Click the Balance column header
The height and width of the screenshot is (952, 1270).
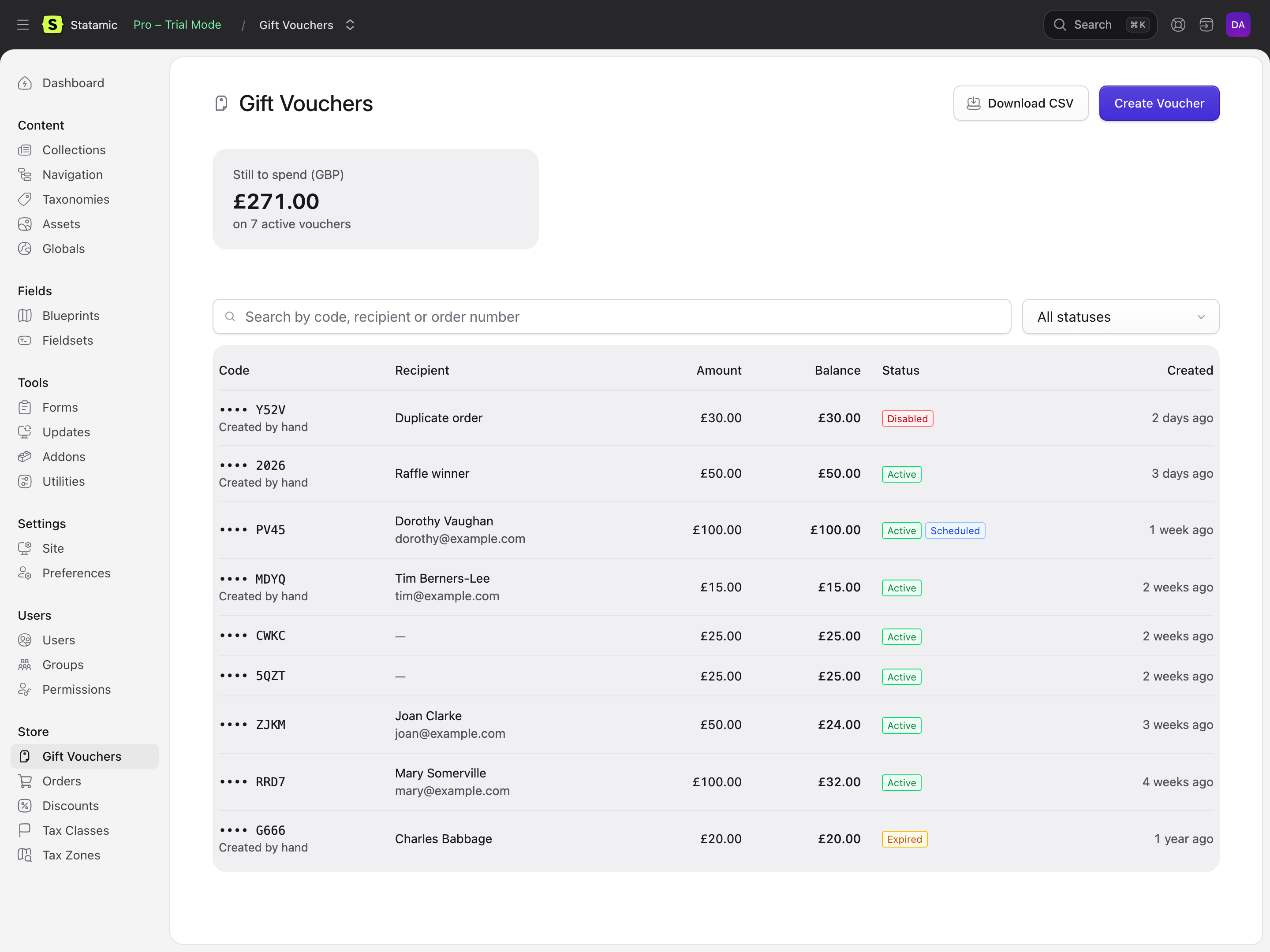point(837,370)
